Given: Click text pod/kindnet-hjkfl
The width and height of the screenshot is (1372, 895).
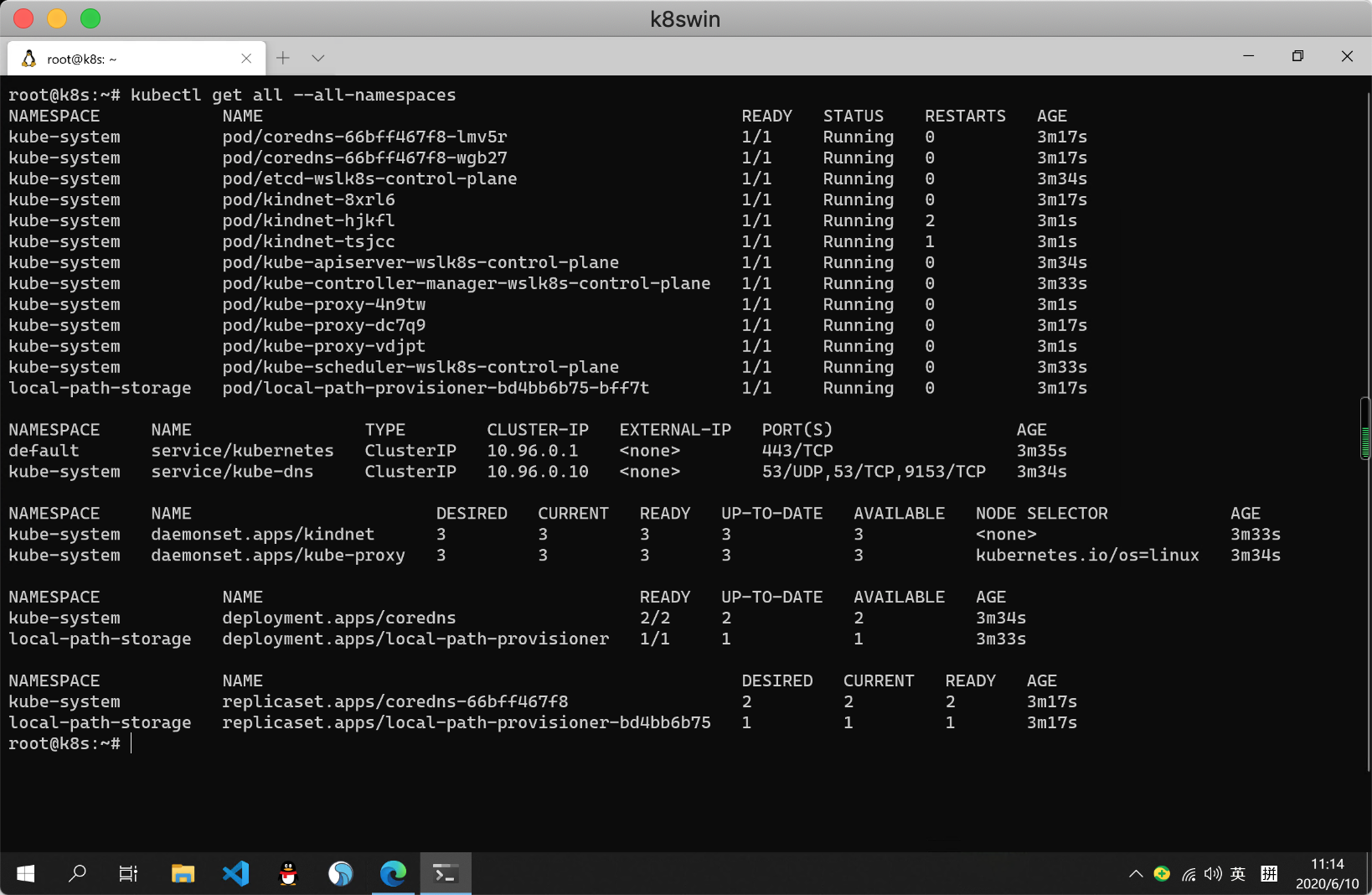Looking at the screenshot, I should coord(308,220).
